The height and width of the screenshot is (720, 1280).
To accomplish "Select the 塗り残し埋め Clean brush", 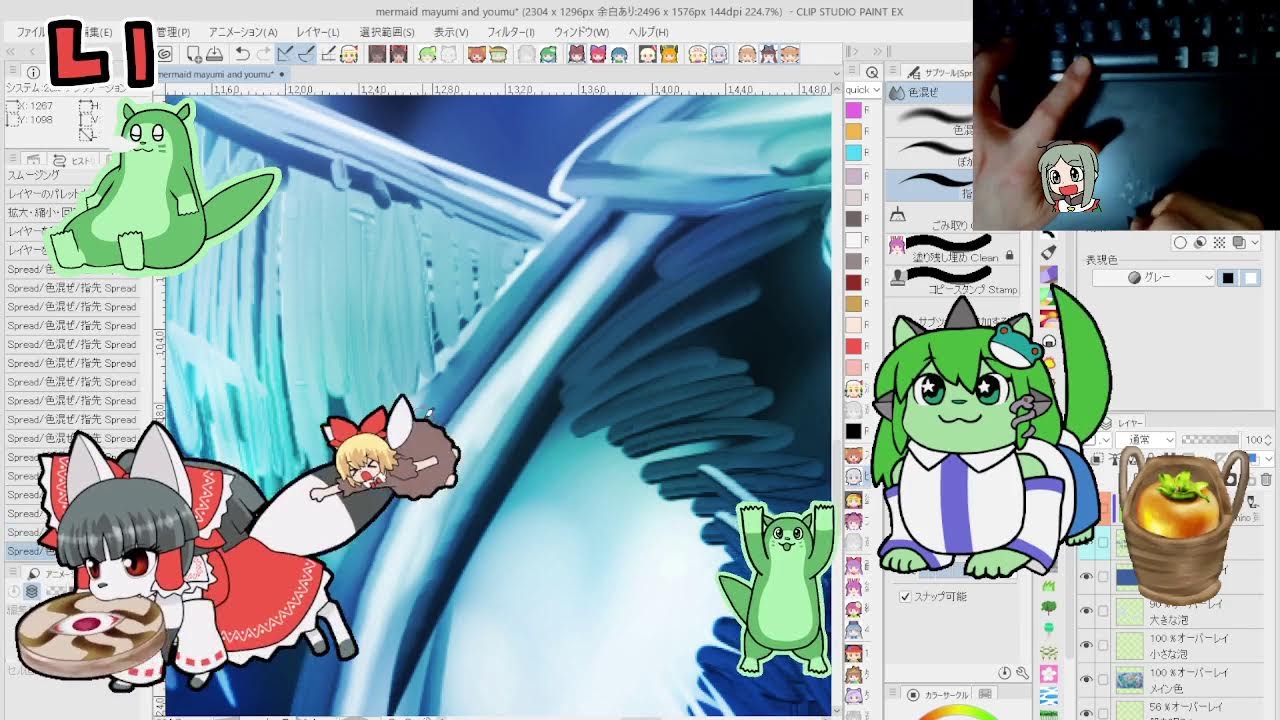I will click(x=953, y=250).
